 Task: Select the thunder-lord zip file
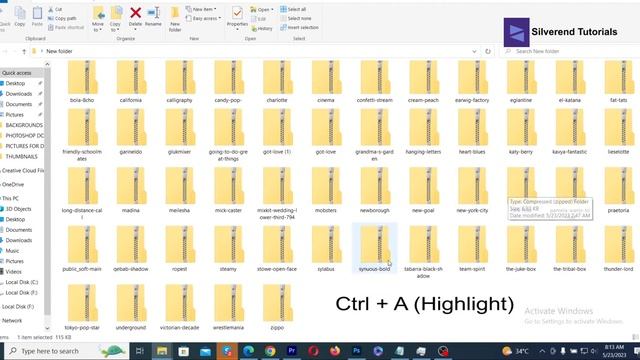[618, 249]
